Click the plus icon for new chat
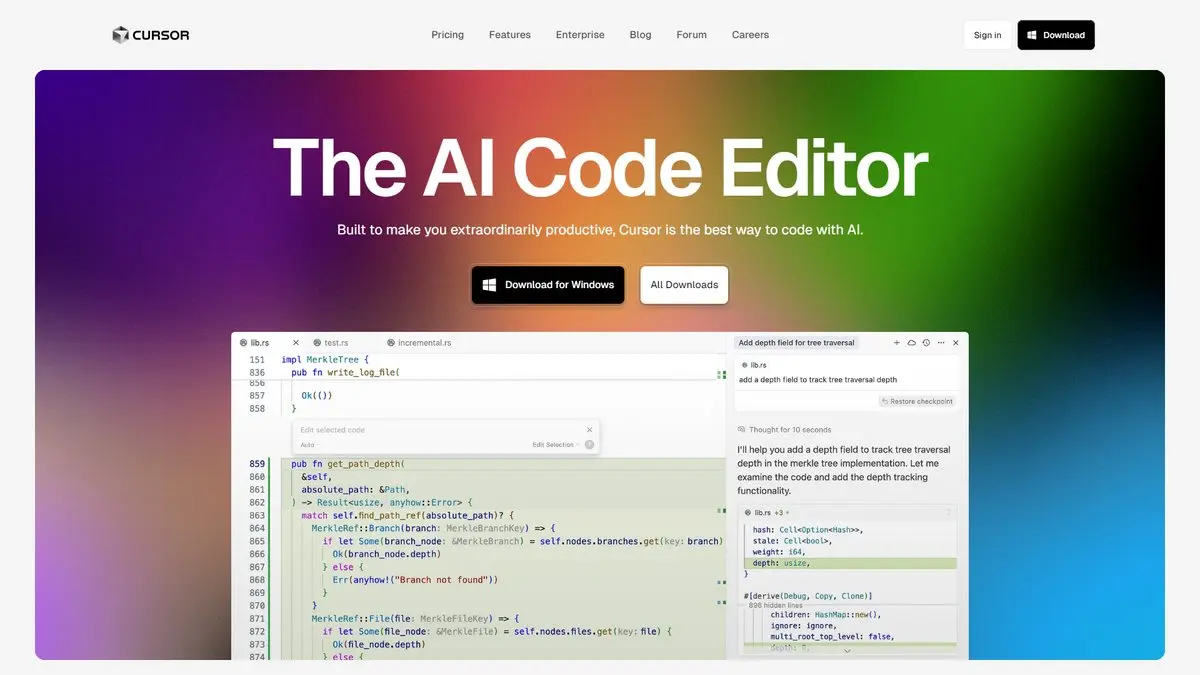This screenshot has width=1200, height=675. [x=897, y=343]
